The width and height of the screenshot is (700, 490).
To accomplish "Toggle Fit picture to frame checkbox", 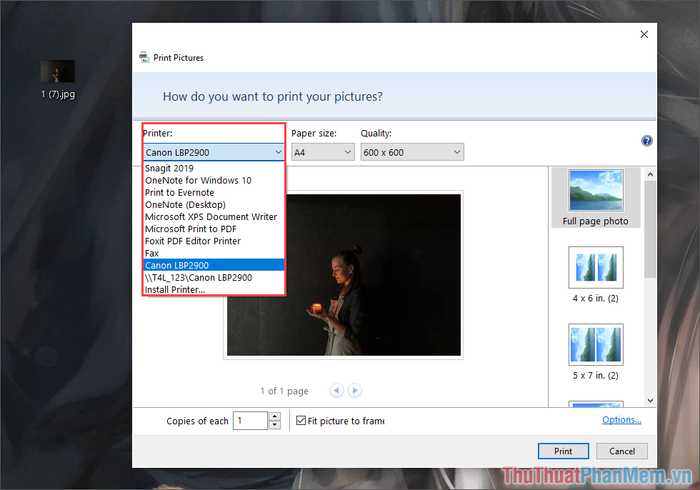I will tap(301, 420).
